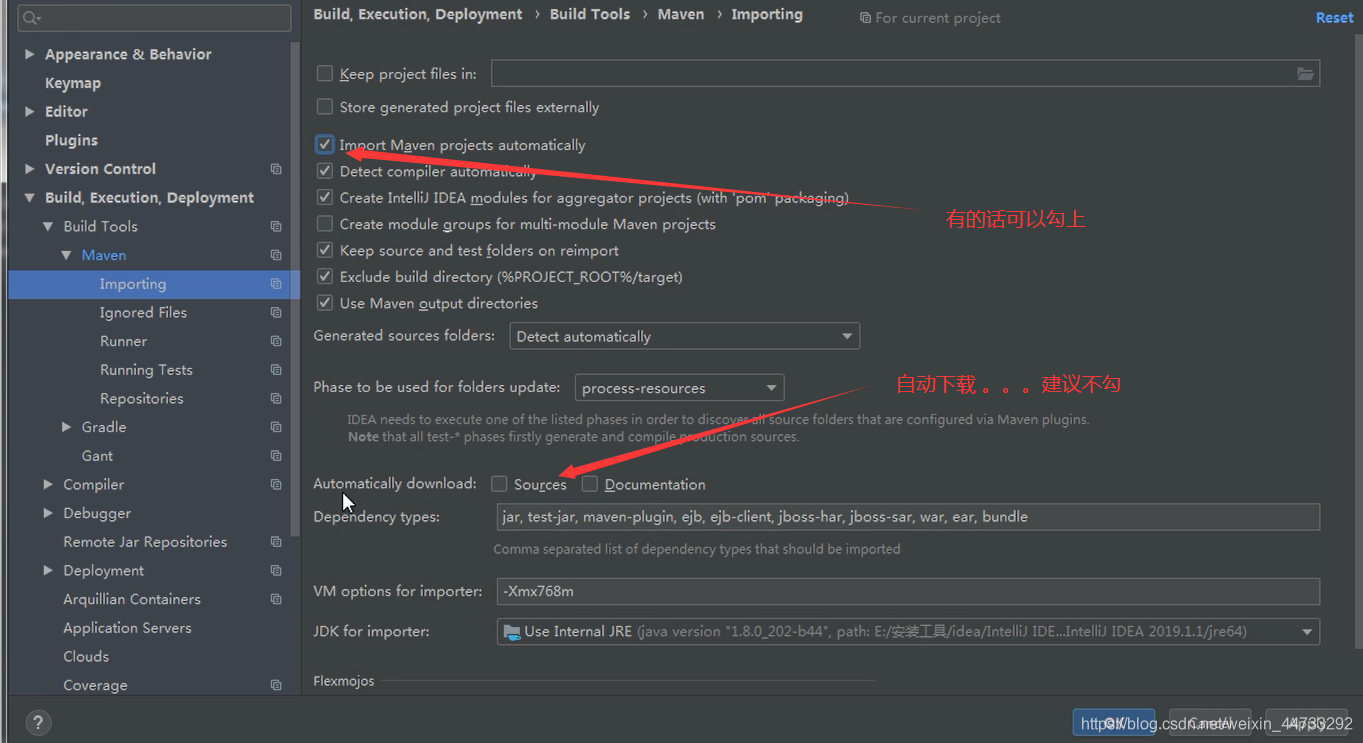
Task: Expand the Editor section
Action: click(30, 111)
